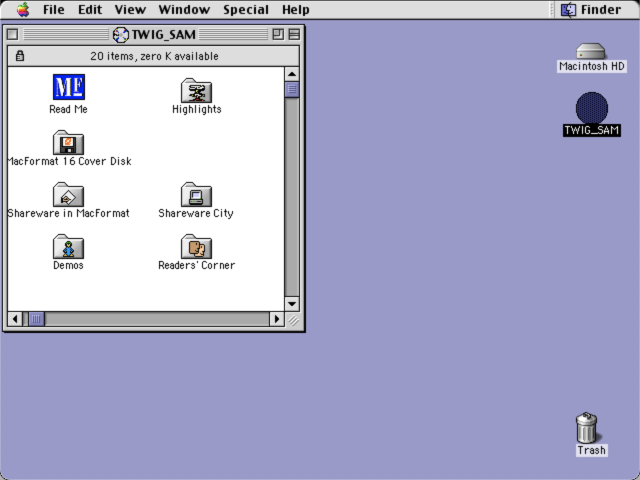Click the vertical scrollbar up arrow

[292, 74]
